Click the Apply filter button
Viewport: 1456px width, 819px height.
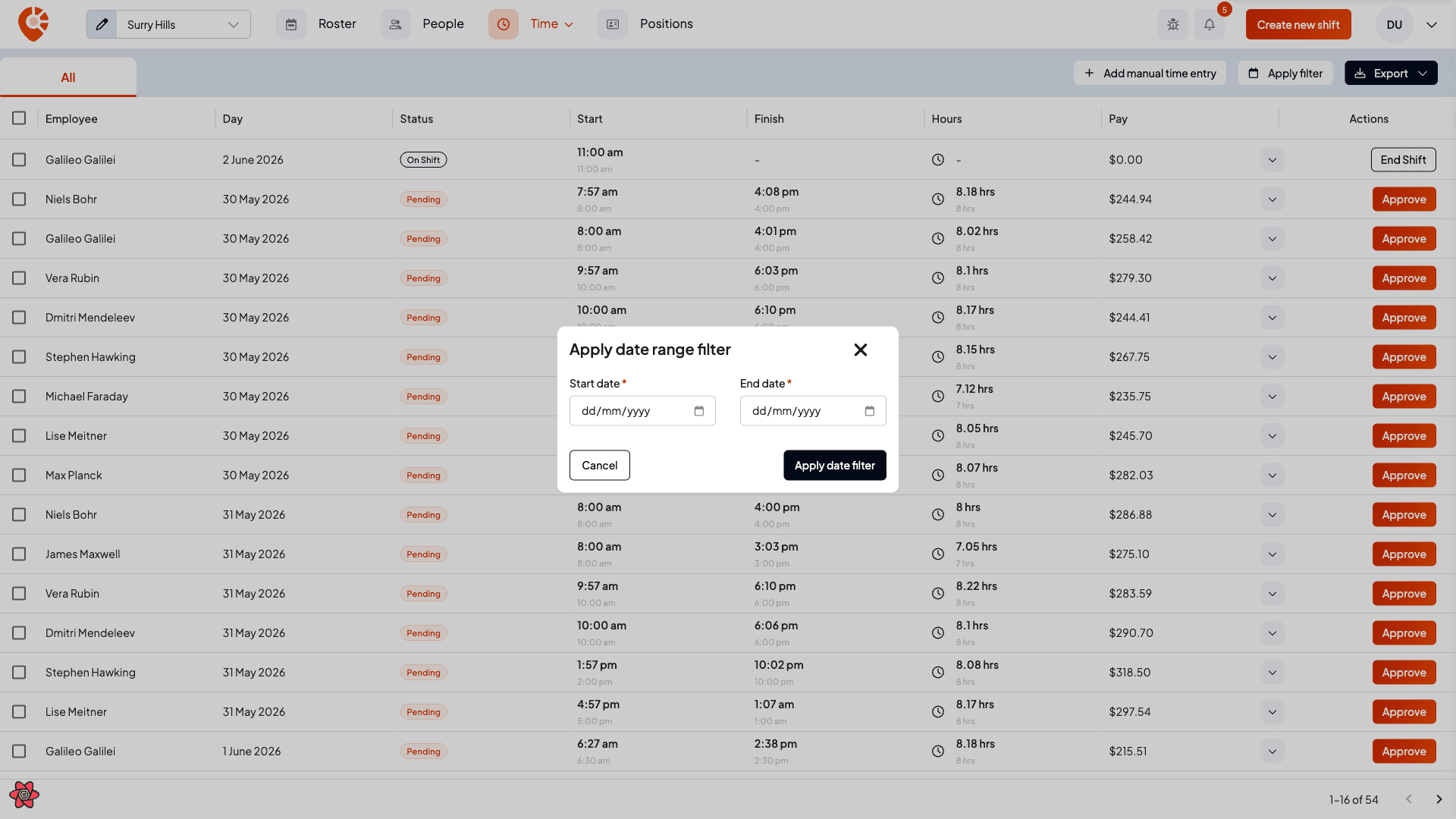pyautogui.click(x=1285, y=73)
